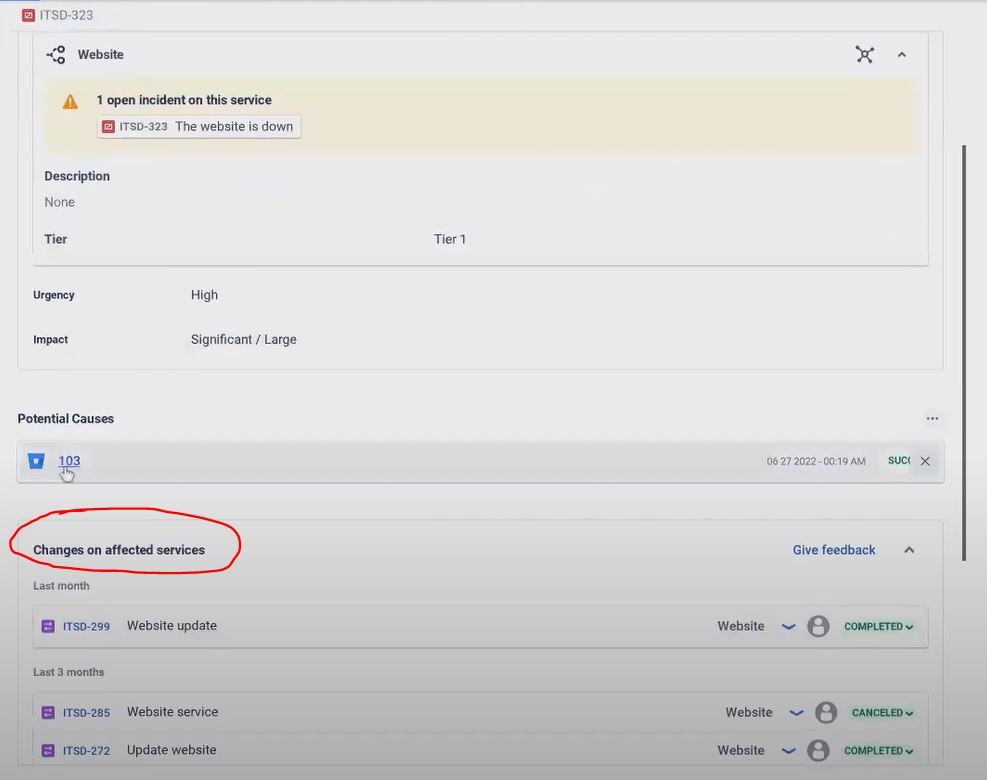Click risk chevron icon in ITSD-299 row

coord(788,626)
